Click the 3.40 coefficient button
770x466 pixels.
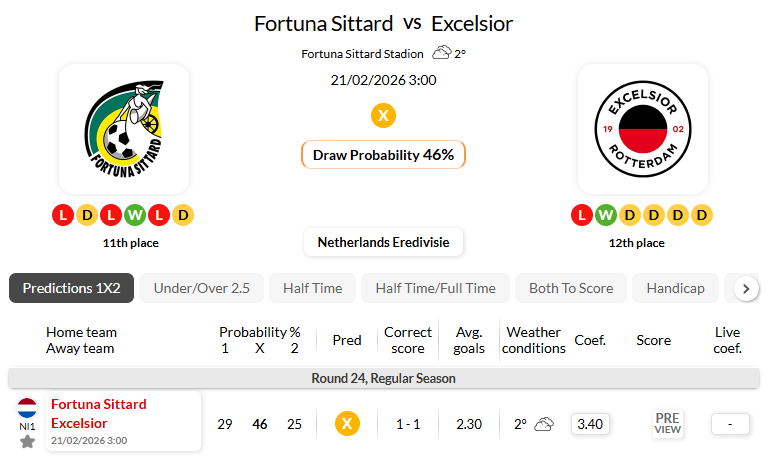[x=590, y=424]
